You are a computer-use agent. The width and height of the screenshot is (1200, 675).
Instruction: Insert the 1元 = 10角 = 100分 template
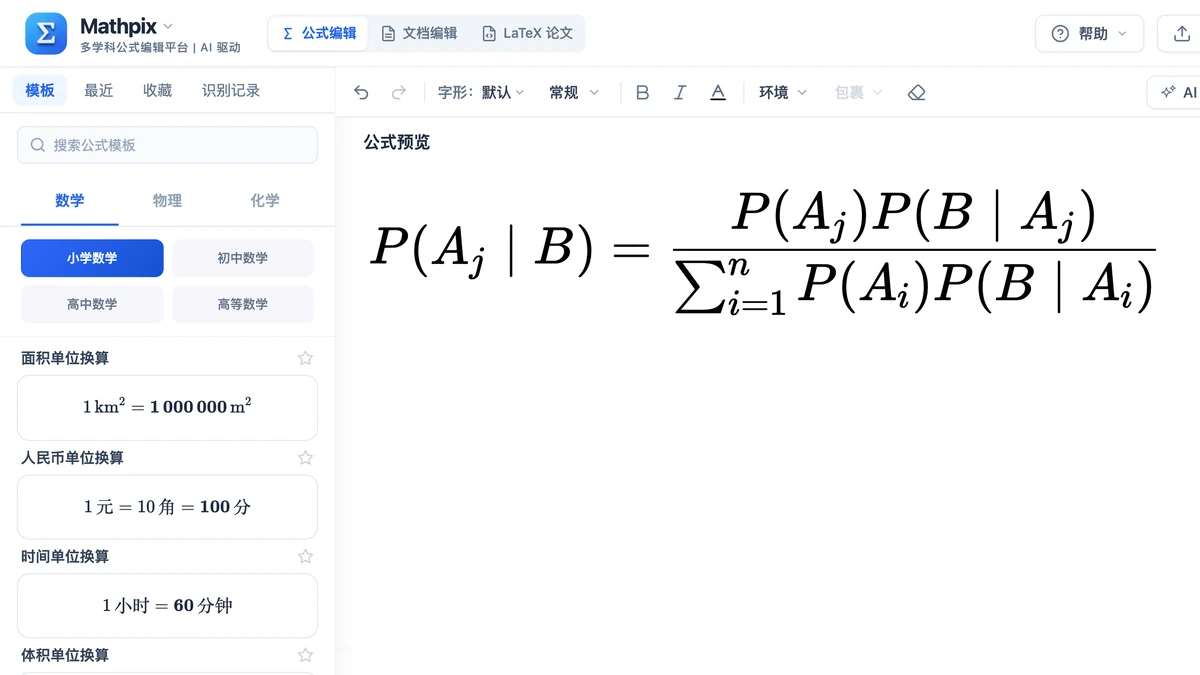167,507
